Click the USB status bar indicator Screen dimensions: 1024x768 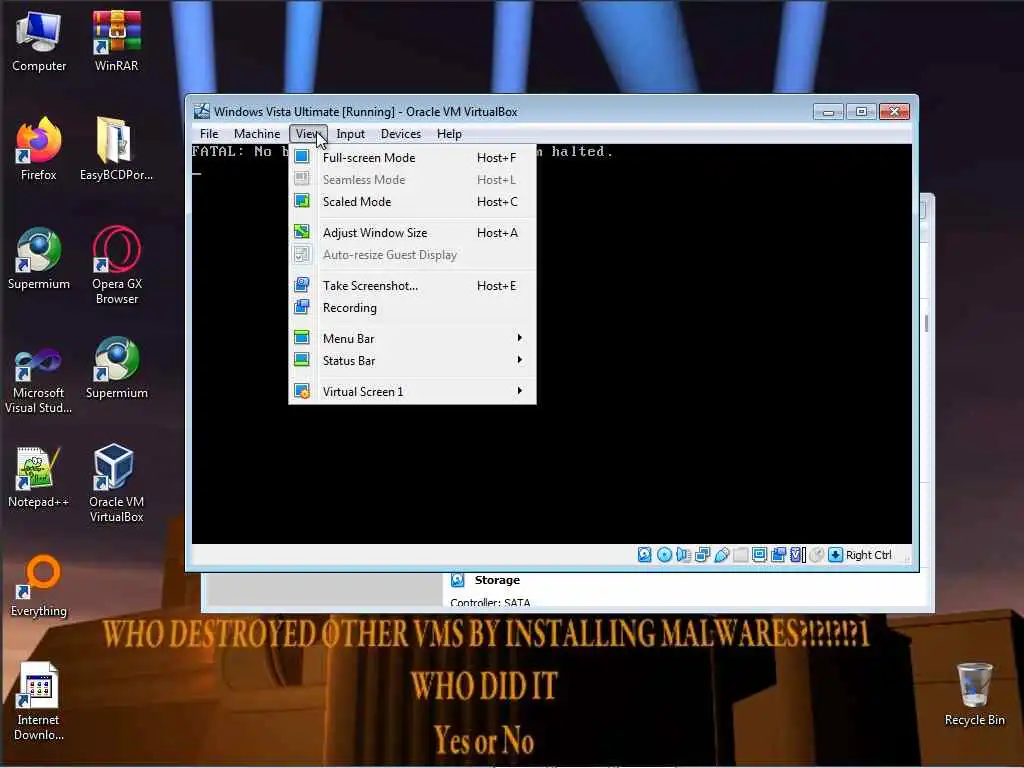[722, 555]
